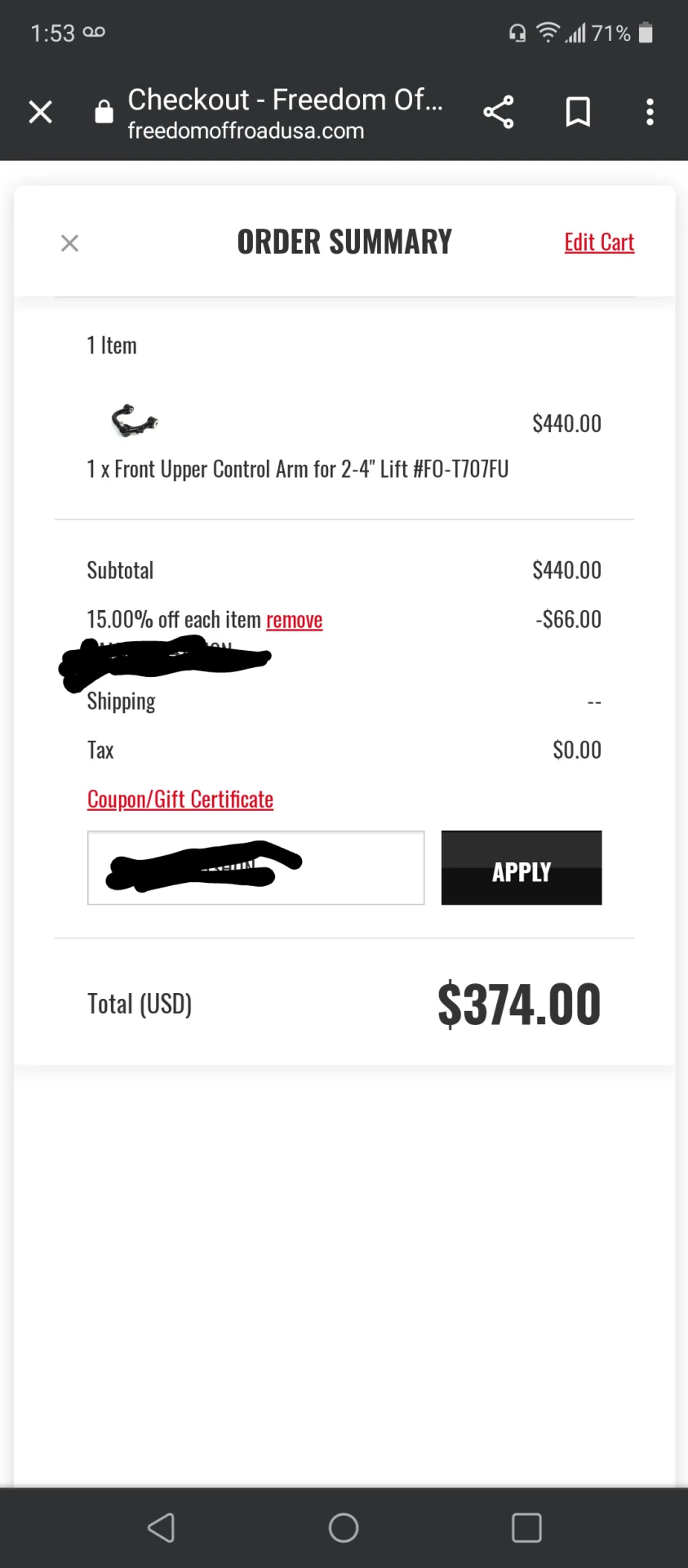
Task: Apply the coupon code
Action: pos(522,868)
